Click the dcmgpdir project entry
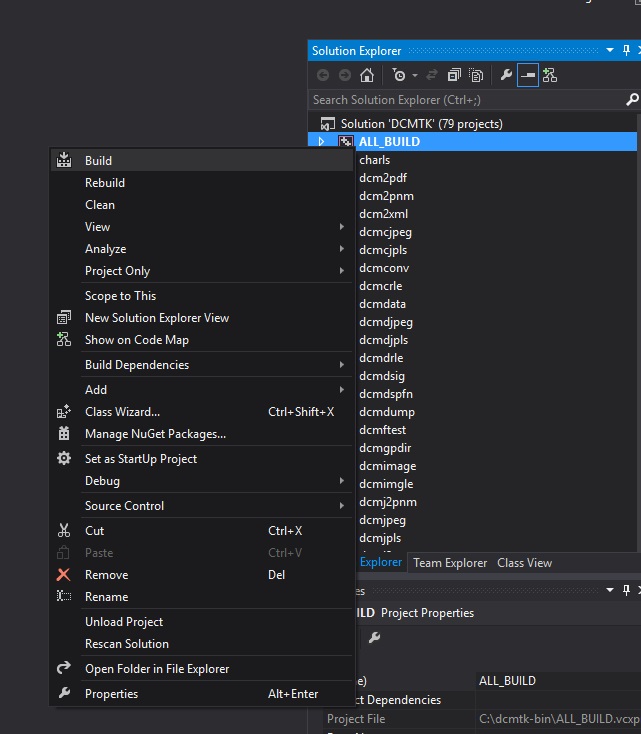 click(x=385, y=448)
